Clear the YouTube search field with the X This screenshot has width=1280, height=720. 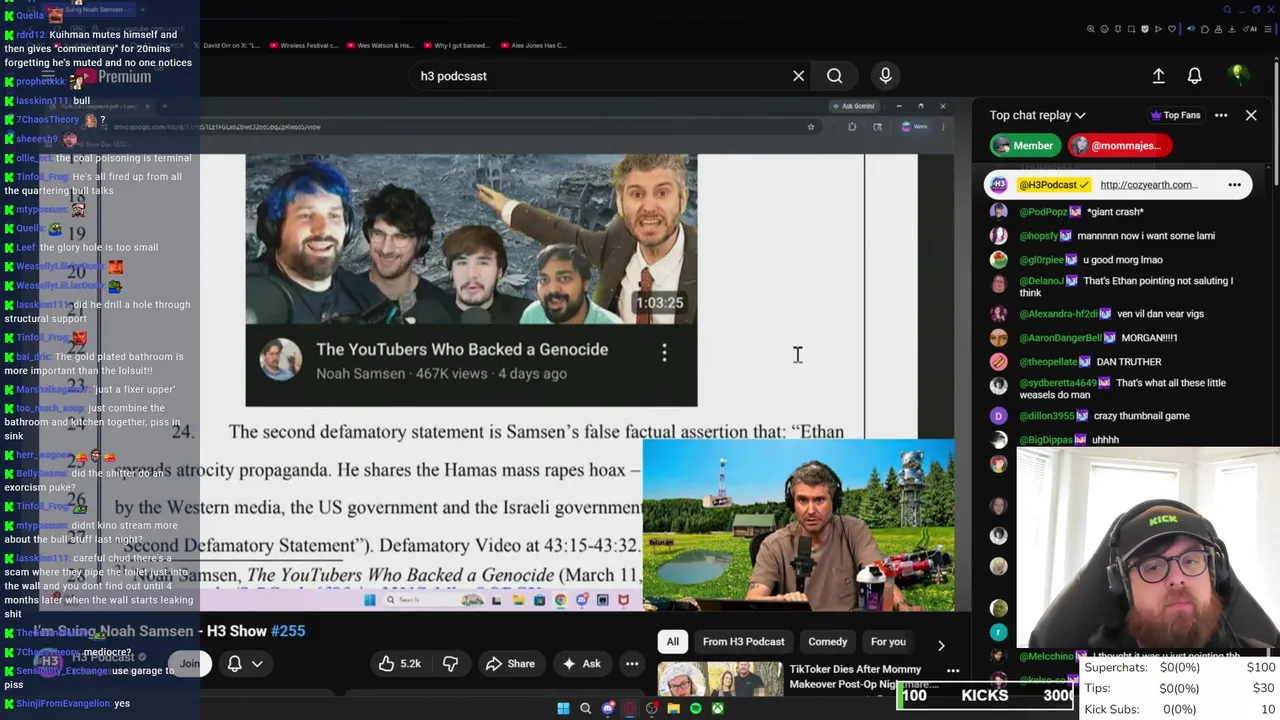pos(798,76)
